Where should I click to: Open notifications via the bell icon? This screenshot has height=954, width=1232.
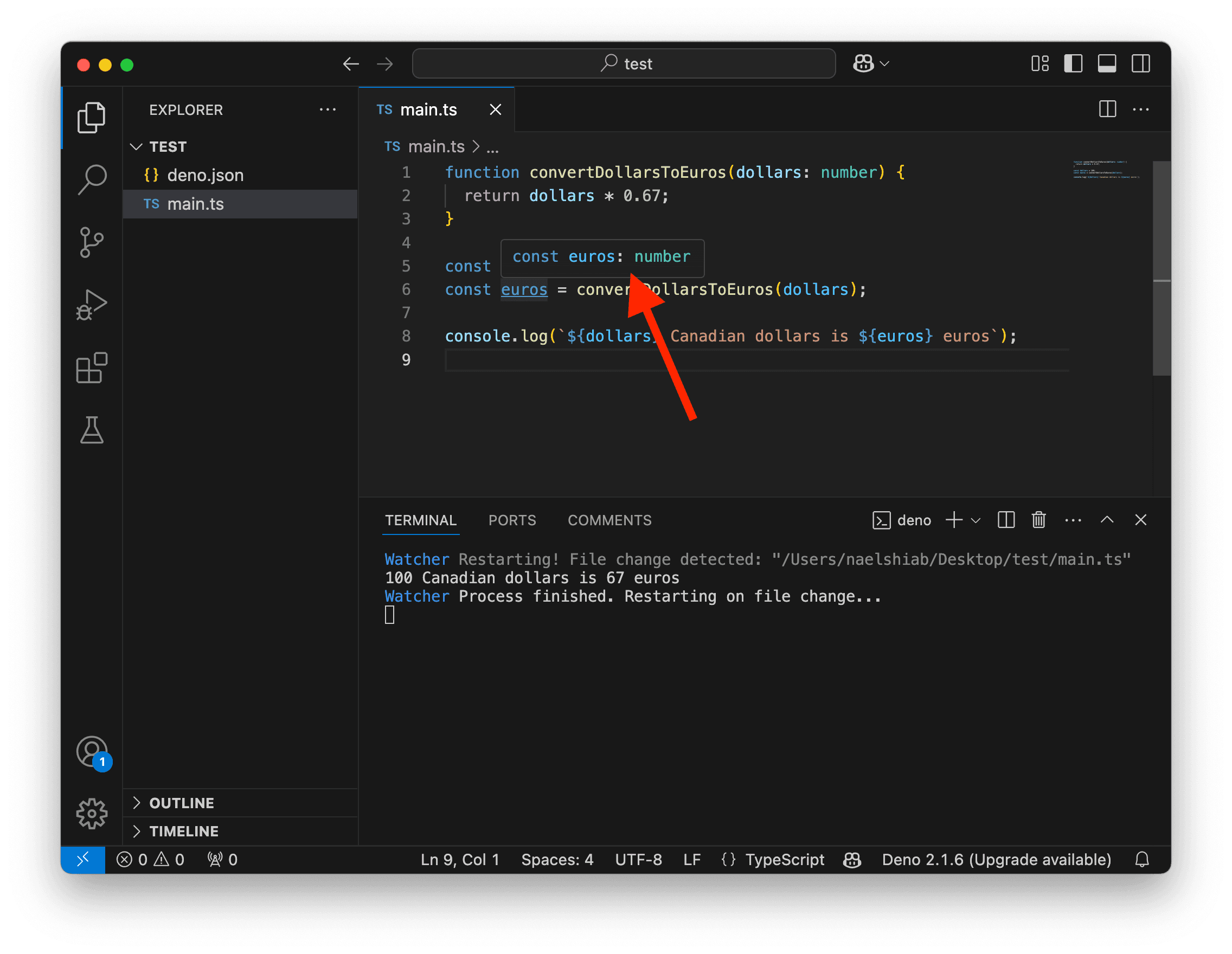click(1143, 859)
